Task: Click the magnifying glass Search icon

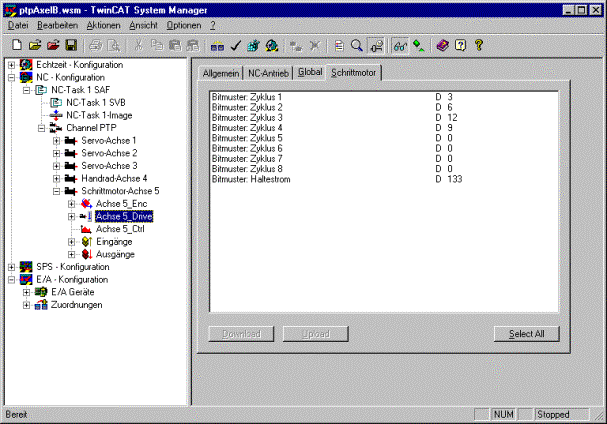Action: (x=357, y=46)
